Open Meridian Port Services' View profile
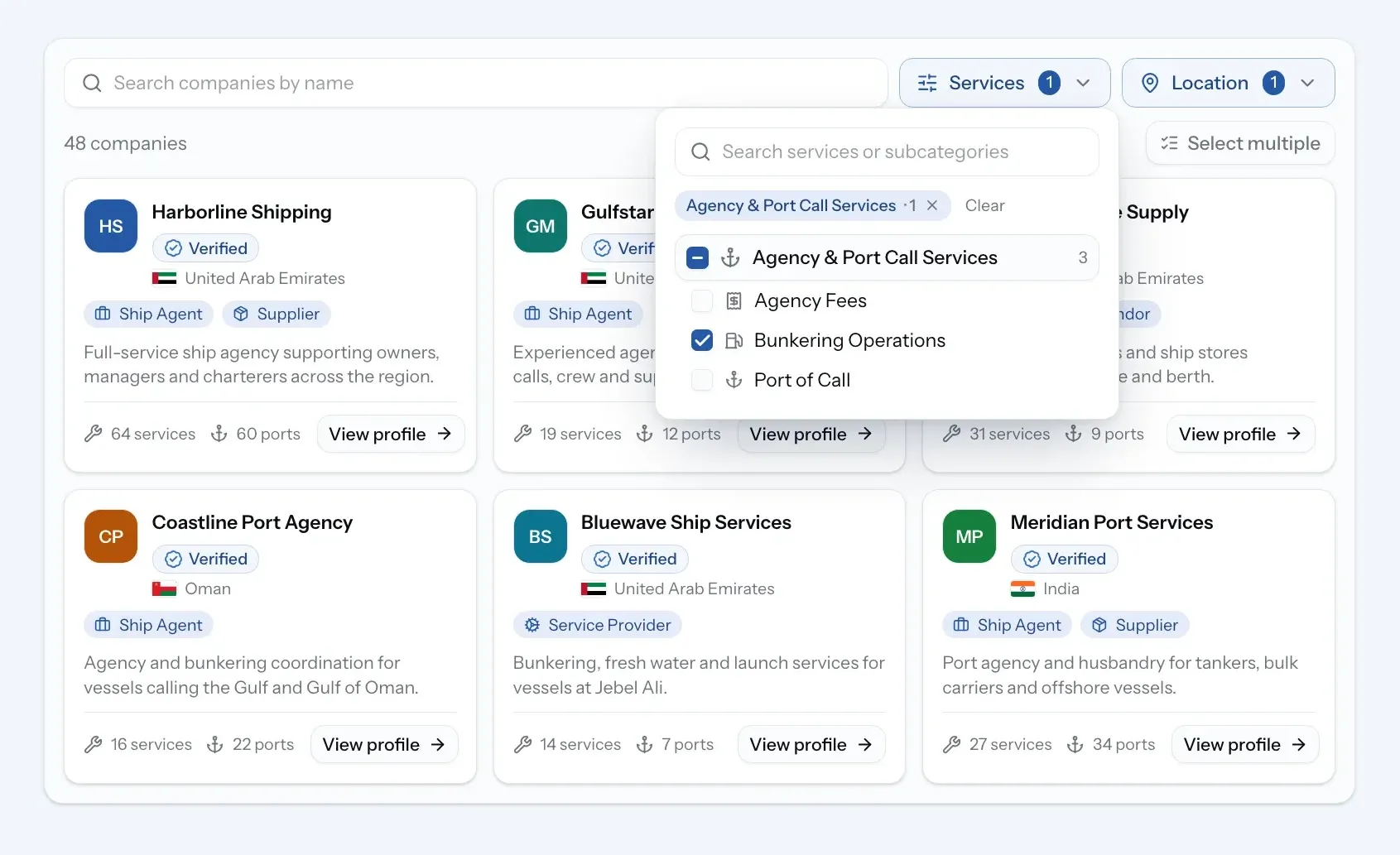 1244,744
